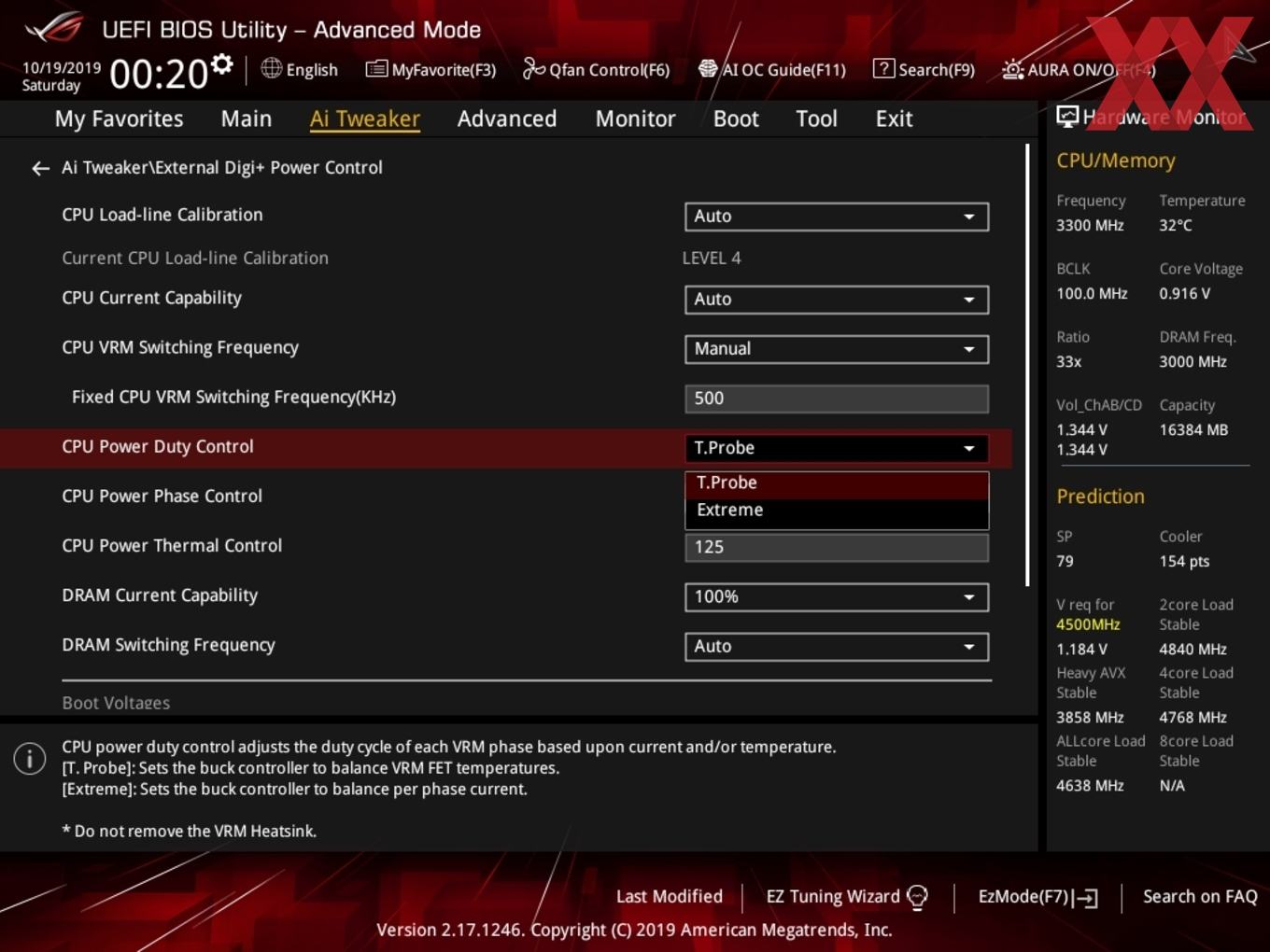Click English language button

pos(299,69)
